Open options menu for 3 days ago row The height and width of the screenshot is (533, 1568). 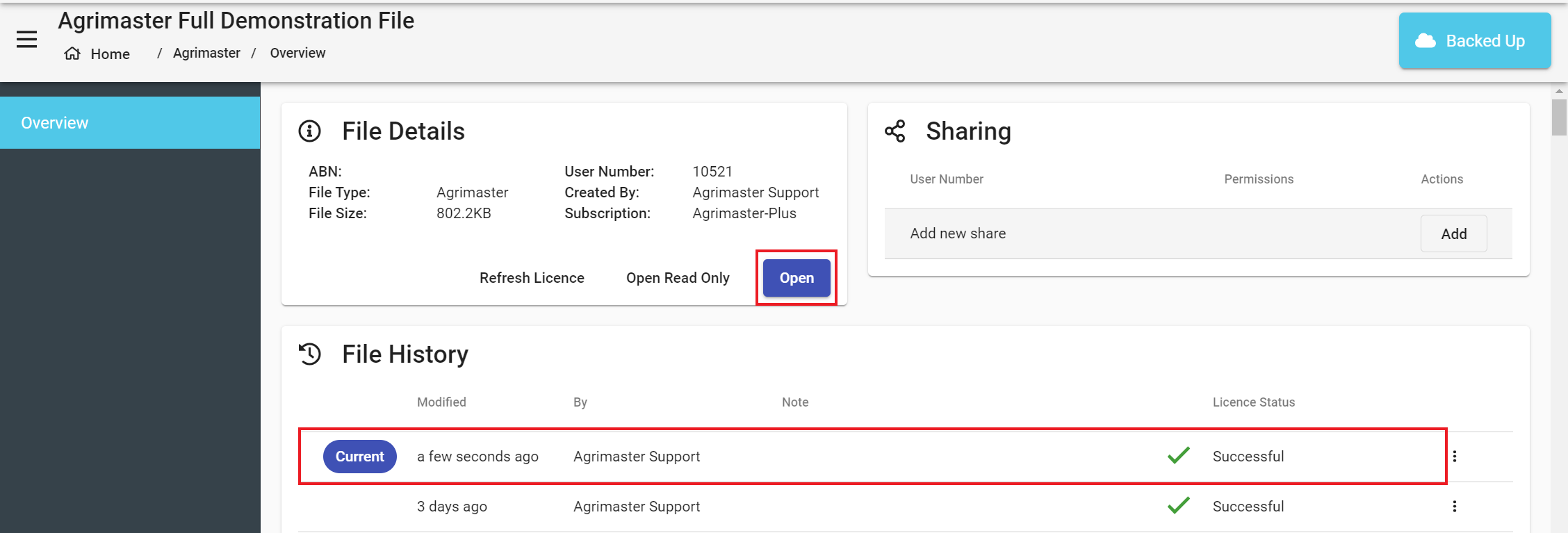tap(1454, 507)
